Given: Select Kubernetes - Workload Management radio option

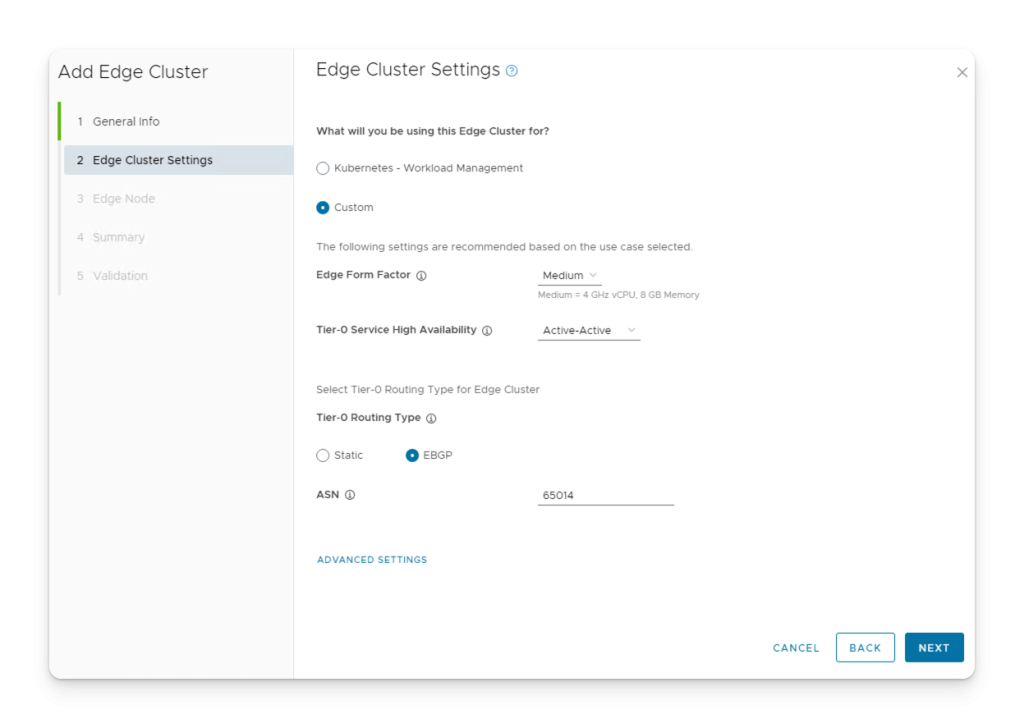Looking at the screenshot, I should point(323,168).
